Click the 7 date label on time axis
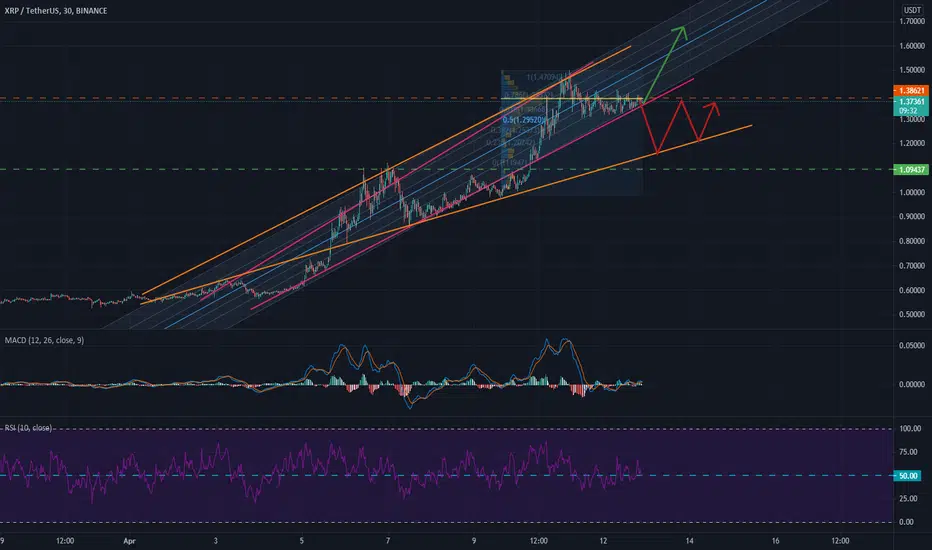932x550 pixels. pos(388,541)
